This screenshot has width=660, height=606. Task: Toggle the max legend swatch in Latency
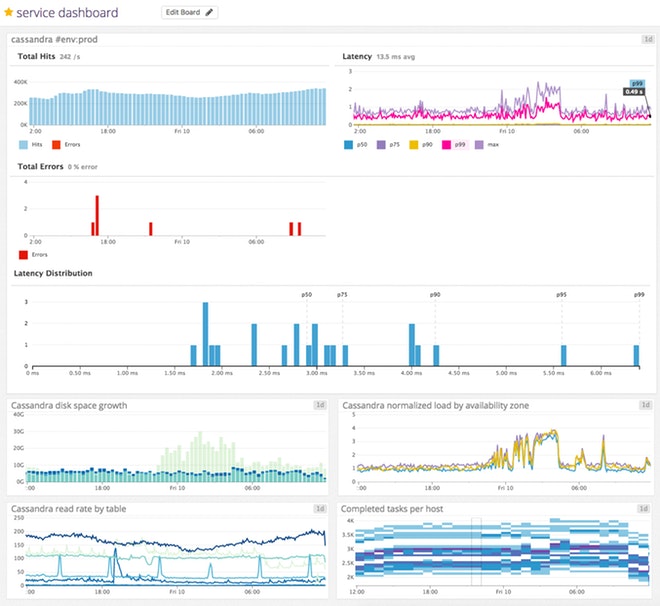(479, 145)
